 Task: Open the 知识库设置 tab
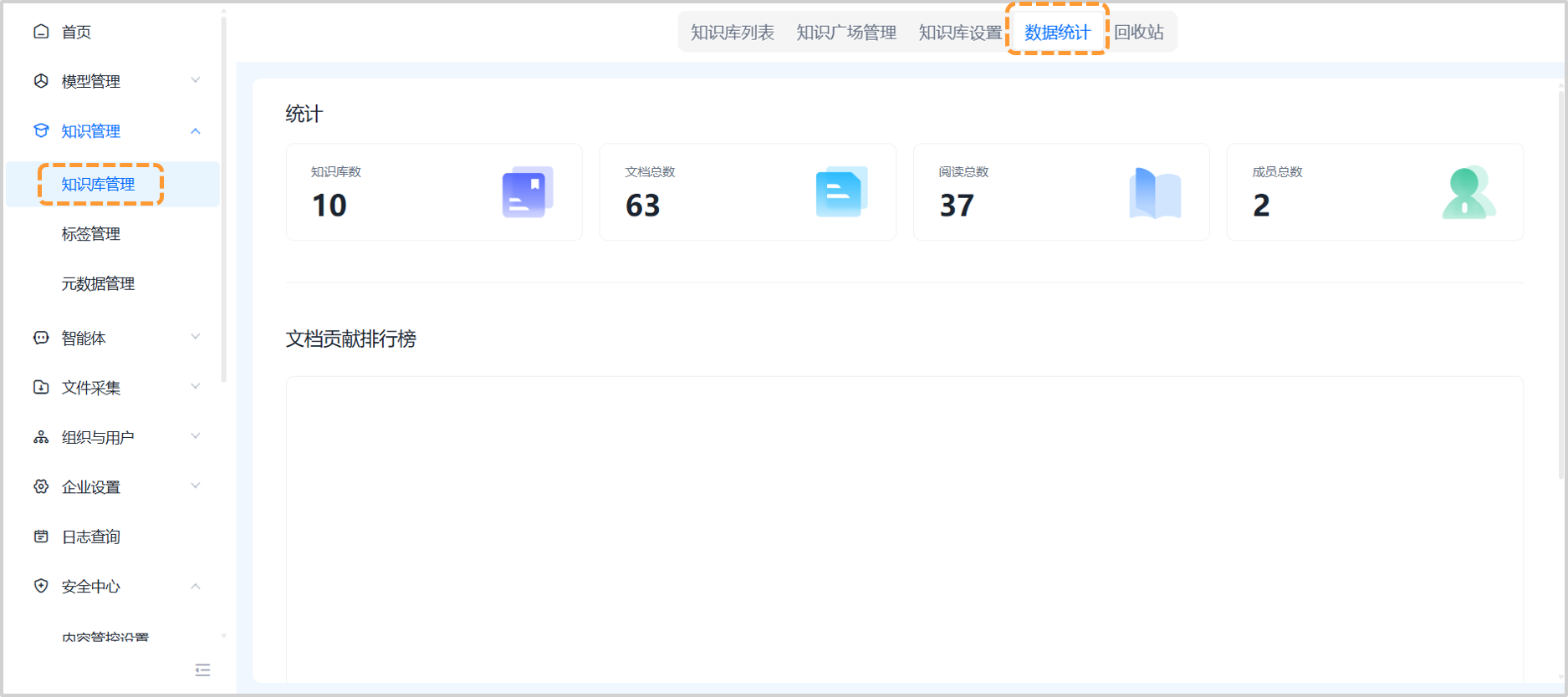point(960,33)
